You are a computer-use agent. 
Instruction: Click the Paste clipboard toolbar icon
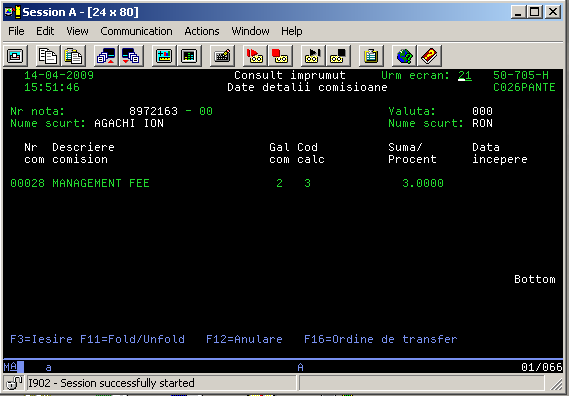click(x=73, y=56)
